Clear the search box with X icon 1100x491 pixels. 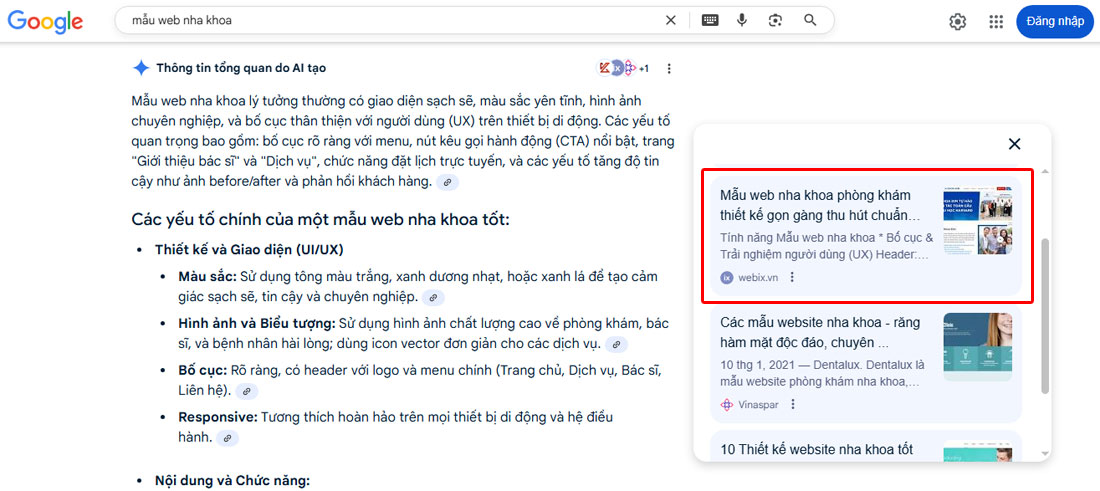pos(671,20)
